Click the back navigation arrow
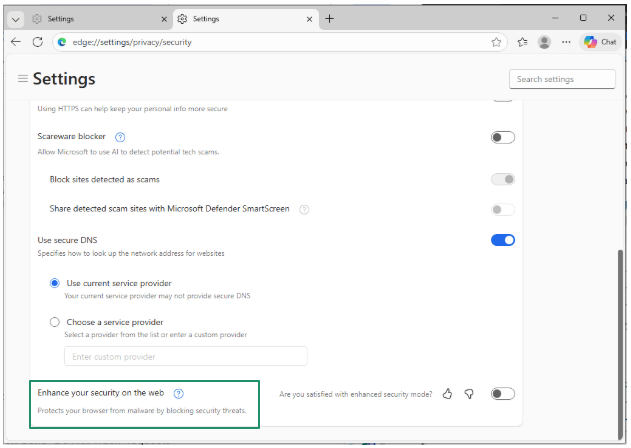Image resolution: width=631 pixels, height=448 pixels. coord(16,42)
